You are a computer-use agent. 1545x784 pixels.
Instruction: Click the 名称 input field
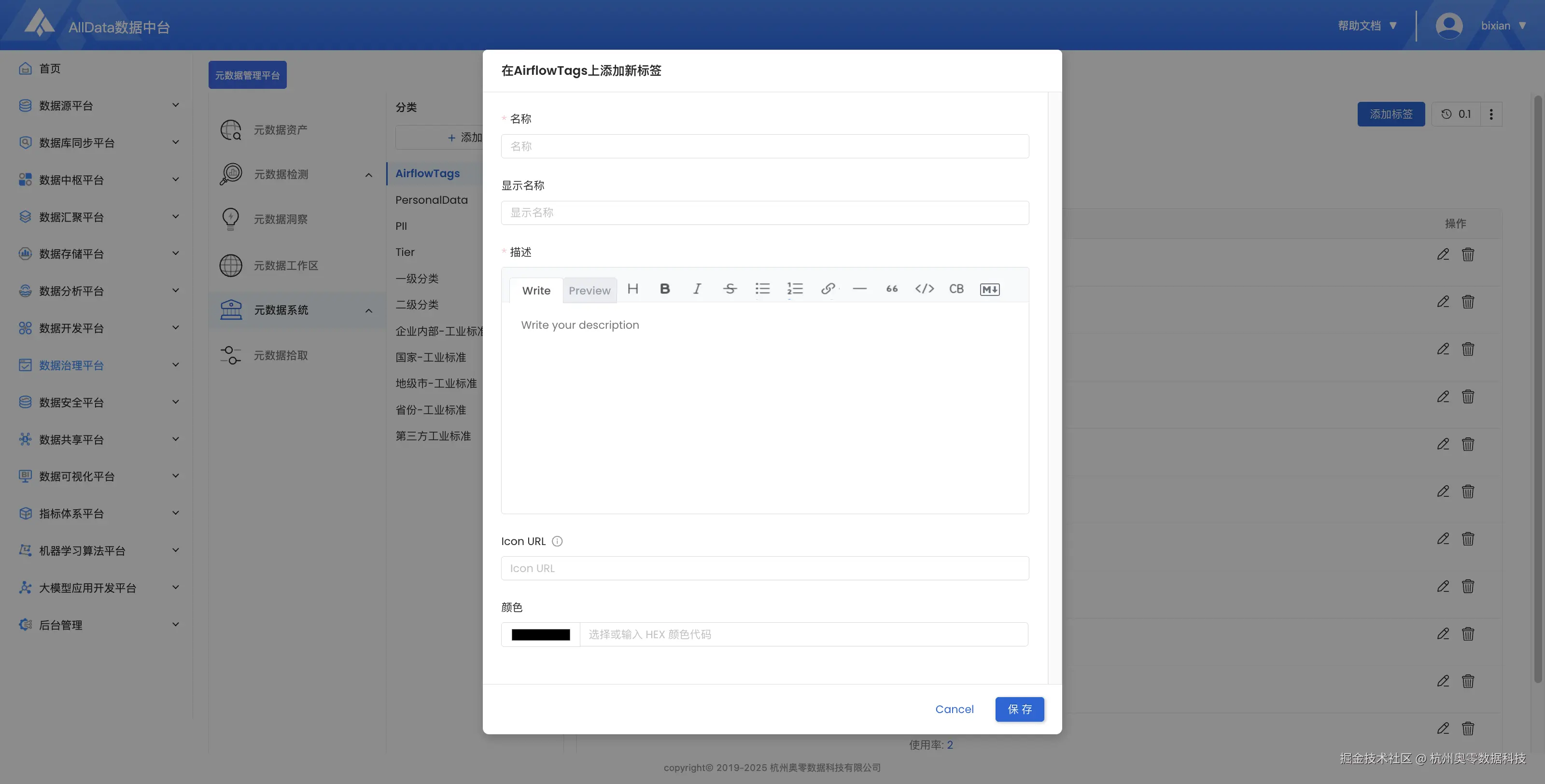[765, 146]
